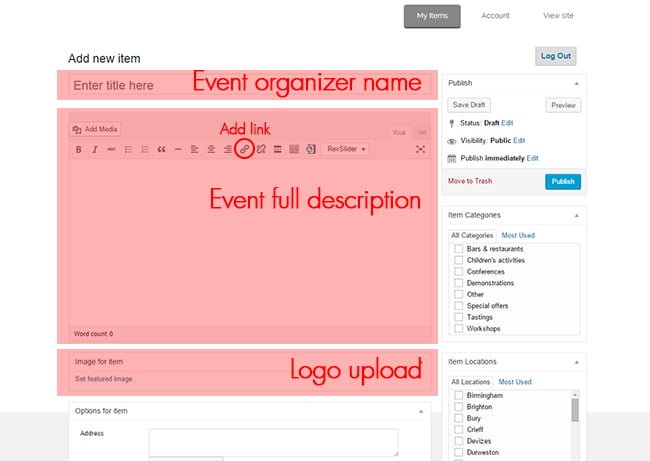Align text center
The width and height of the screenshot is (650, 461).
point(211,149)
